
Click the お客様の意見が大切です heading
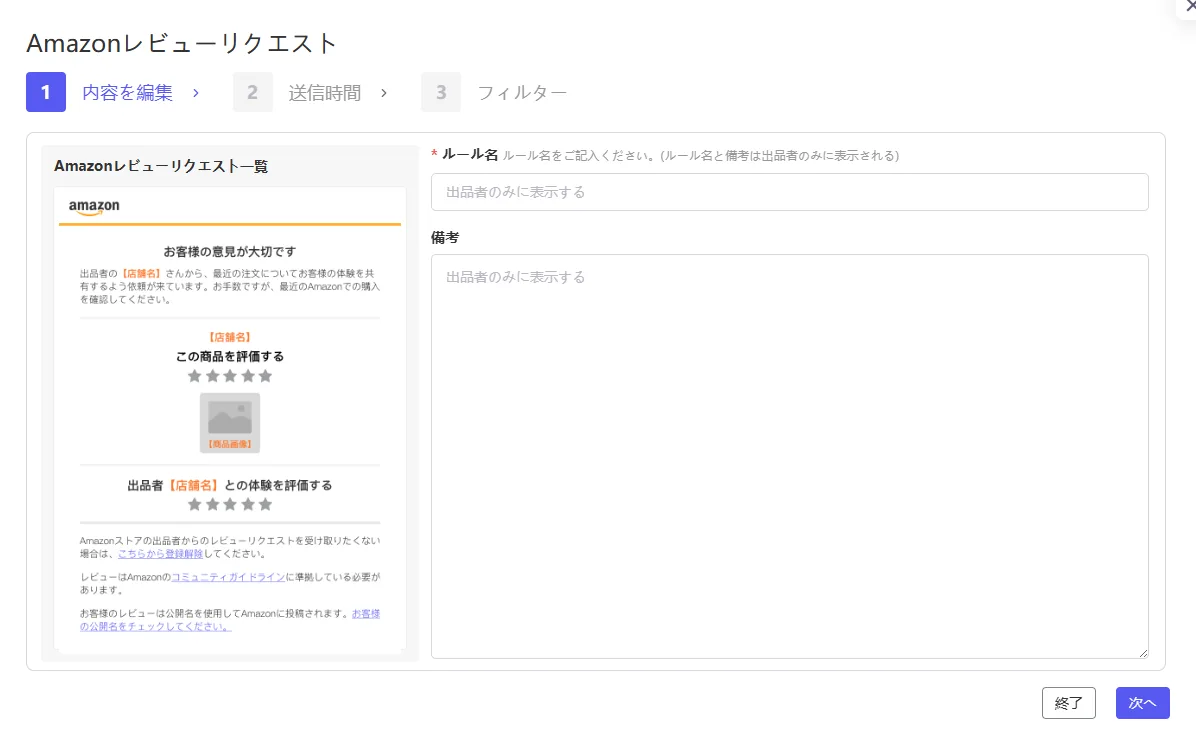(230, 252)
